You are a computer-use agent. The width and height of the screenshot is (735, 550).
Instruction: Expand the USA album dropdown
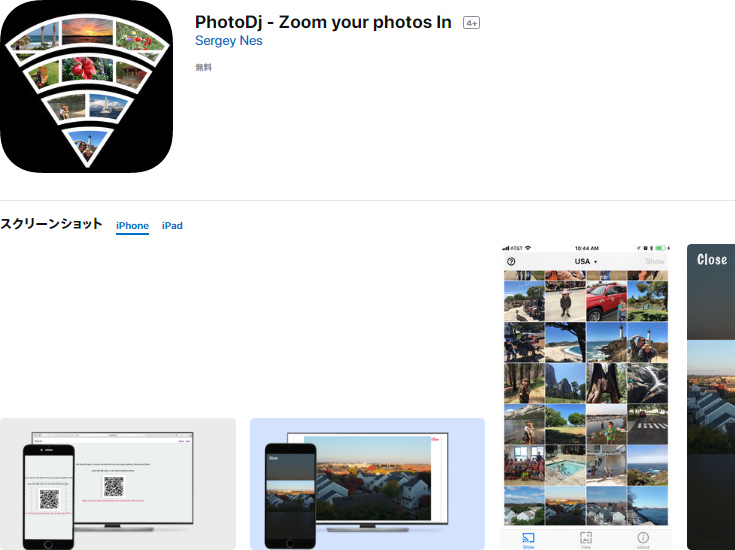tap(585, 261)
